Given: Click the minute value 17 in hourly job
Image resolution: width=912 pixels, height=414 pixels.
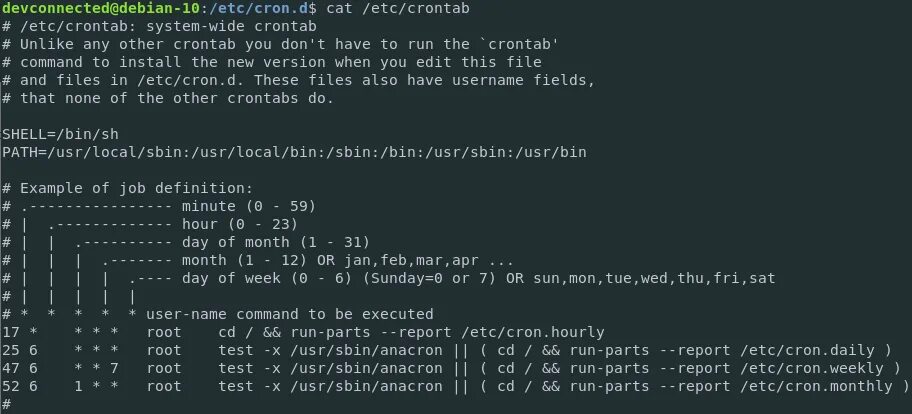Looking at the screenshot, I should (10, 333).
